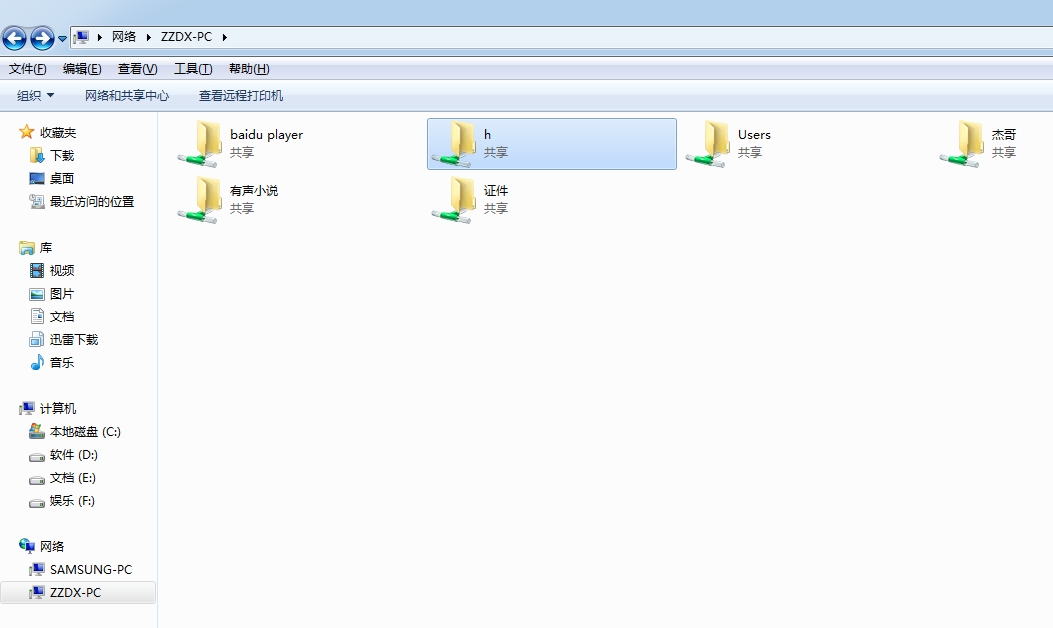Select the Users shared folder icon
The image size is (1053, 628).
click(708, 144)
